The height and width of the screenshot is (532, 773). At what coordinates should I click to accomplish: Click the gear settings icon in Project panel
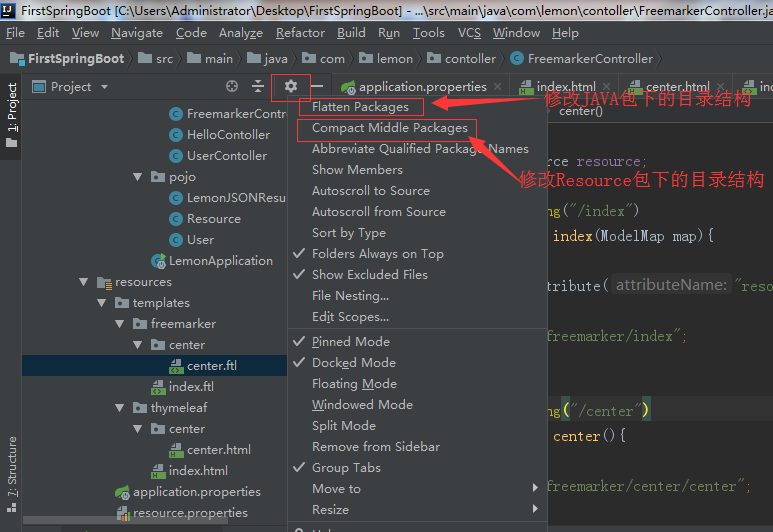(291, 86)
